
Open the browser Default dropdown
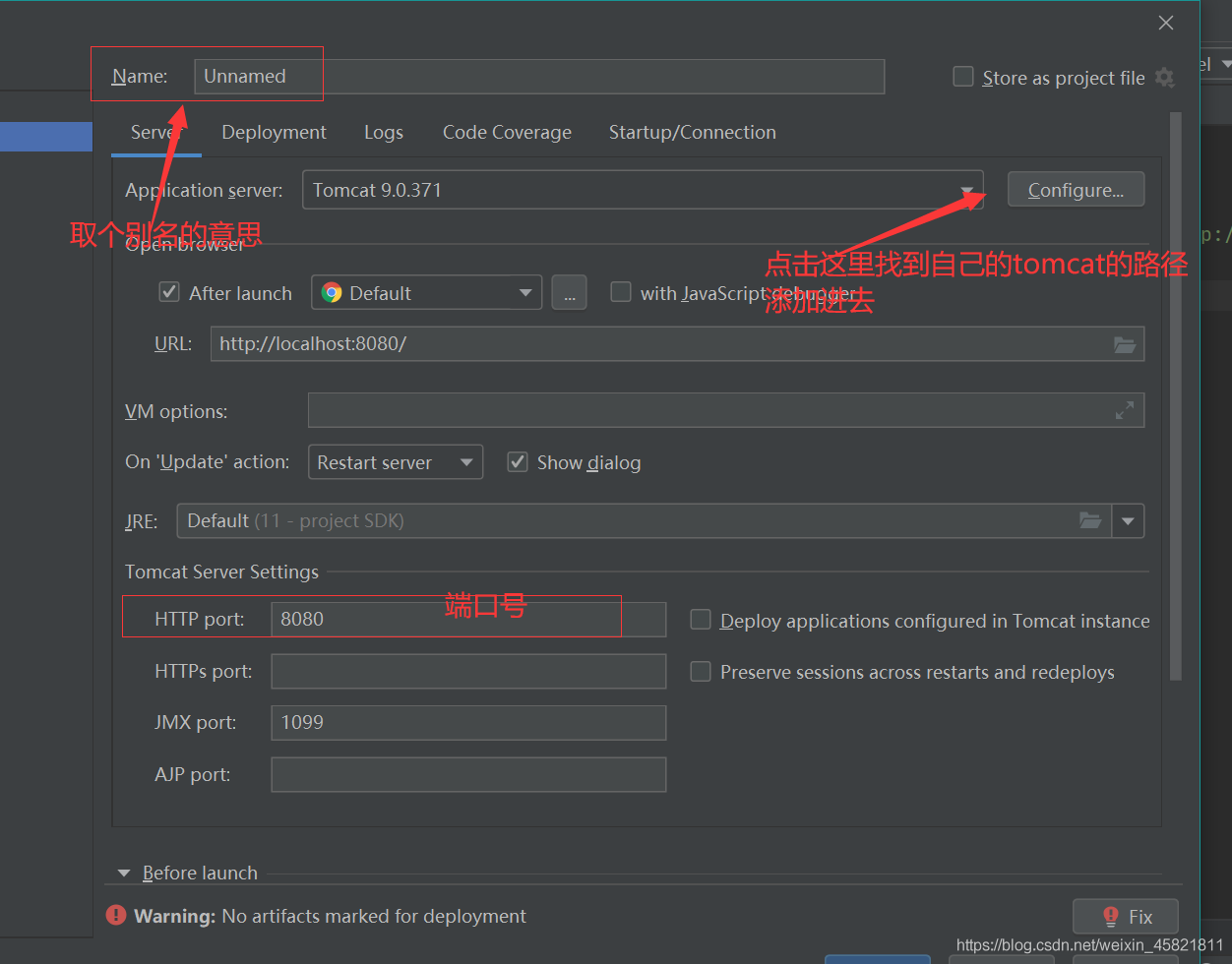pos(426,292)
